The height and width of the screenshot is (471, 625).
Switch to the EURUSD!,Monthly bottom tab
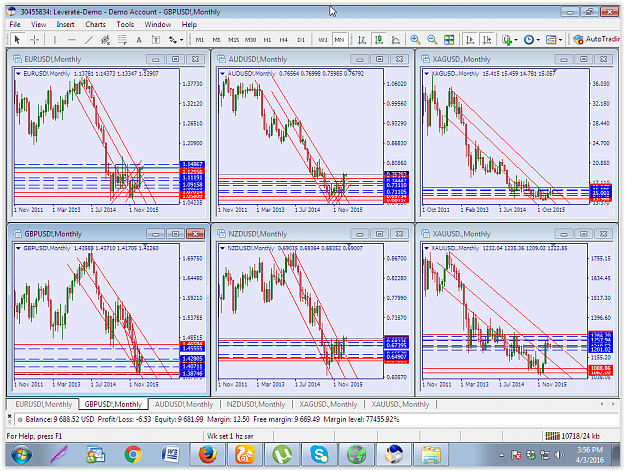point(43,404)
